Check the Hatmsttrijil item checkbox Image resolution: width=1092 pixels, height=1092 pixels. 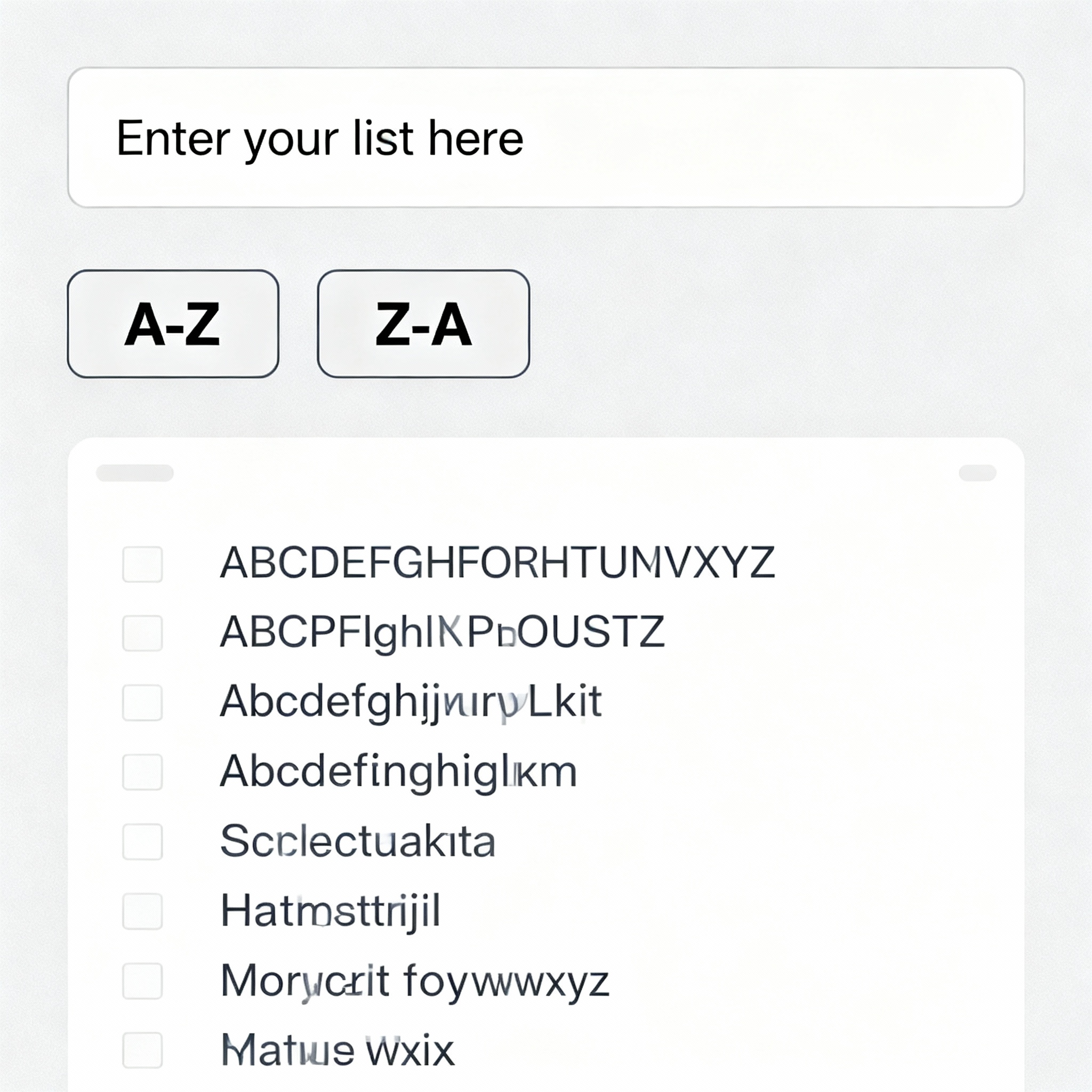(x=142, y=911)
